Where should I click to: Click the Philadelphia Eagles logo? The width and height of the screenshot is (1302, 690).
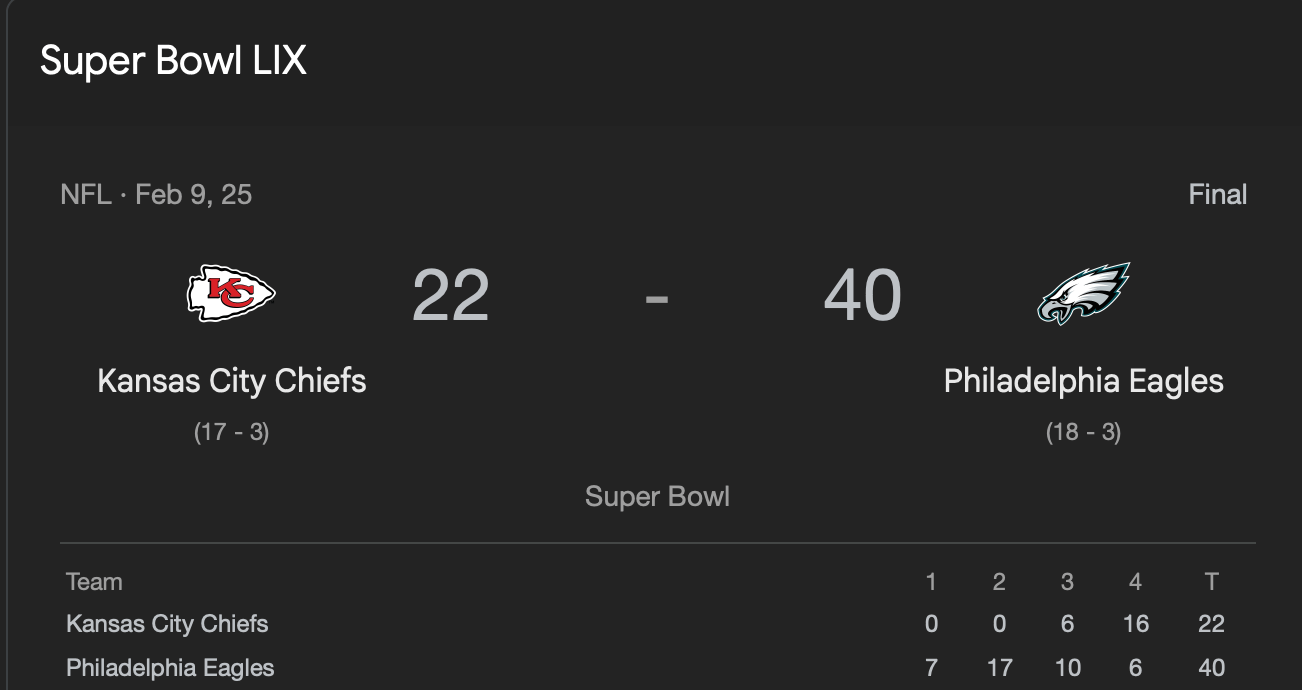(x=1084, y=293)
